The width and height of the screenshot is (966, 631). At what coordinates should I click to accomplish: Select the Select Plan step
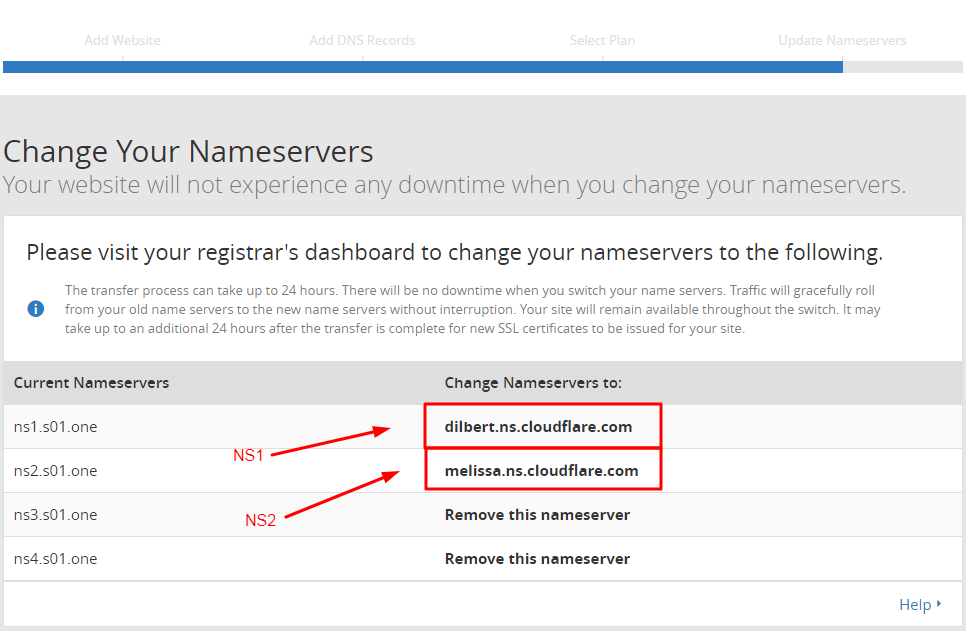pyautogui.click(x=602, y=40)
